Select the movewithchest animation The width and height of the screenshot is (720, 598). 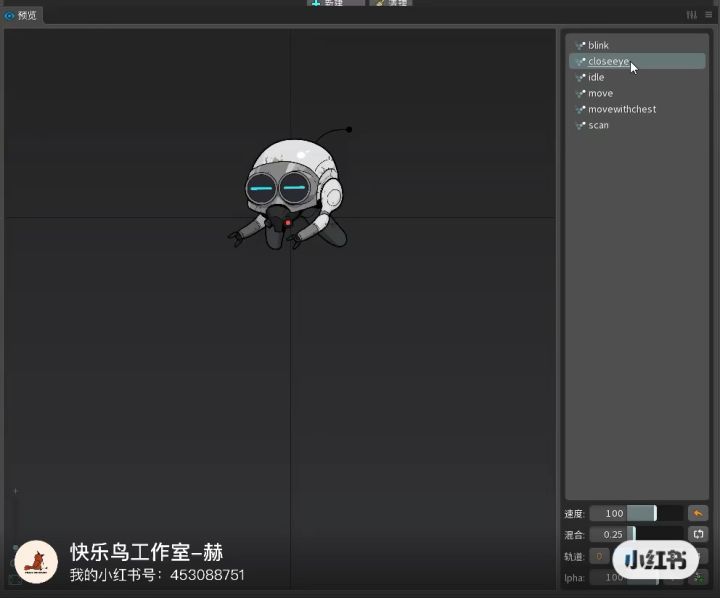point(637,109)
